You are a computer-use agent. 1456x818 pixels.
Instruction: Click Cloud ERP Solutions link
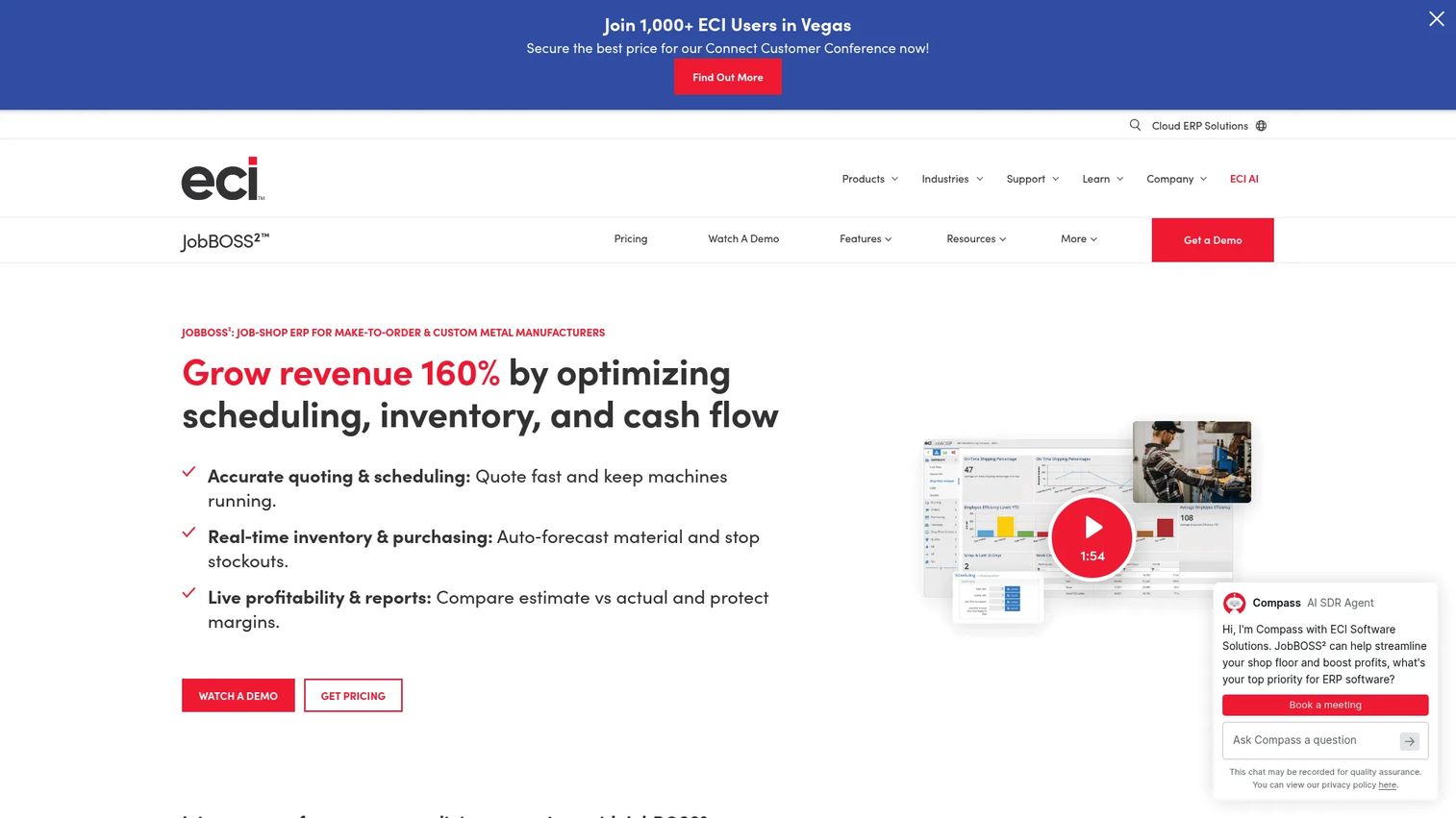pyautogui.click(x=1199, y=126)
